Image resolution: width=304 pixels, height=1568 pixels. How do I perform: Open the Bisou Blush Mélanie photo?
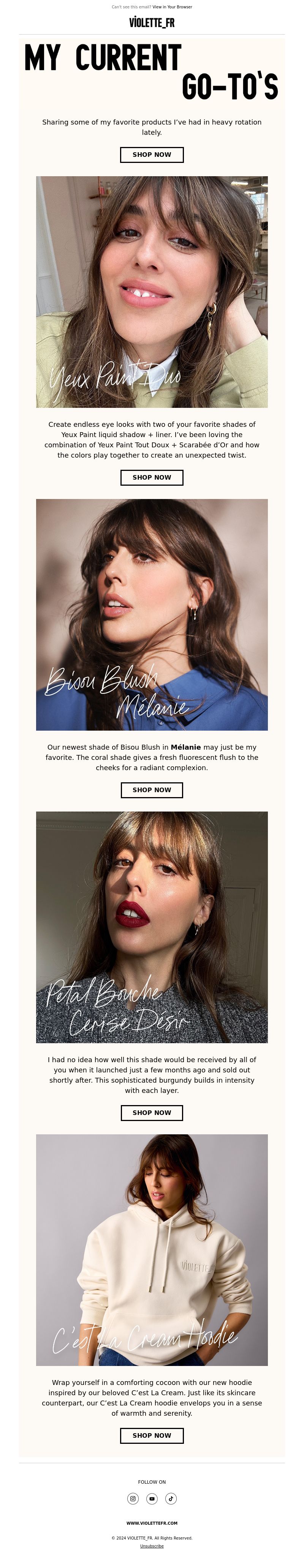point(152,614)
